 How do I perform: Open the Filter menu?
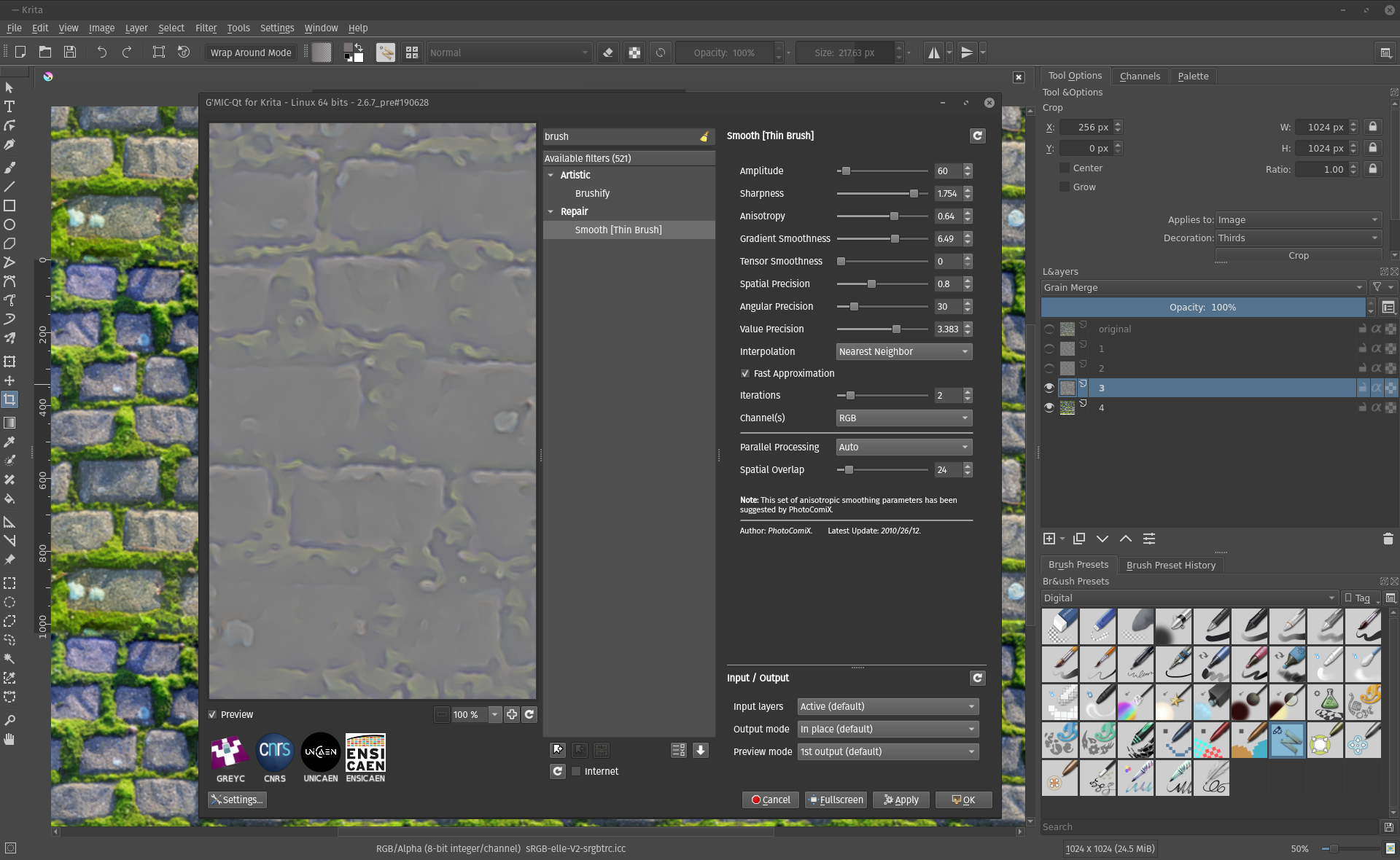206,28
